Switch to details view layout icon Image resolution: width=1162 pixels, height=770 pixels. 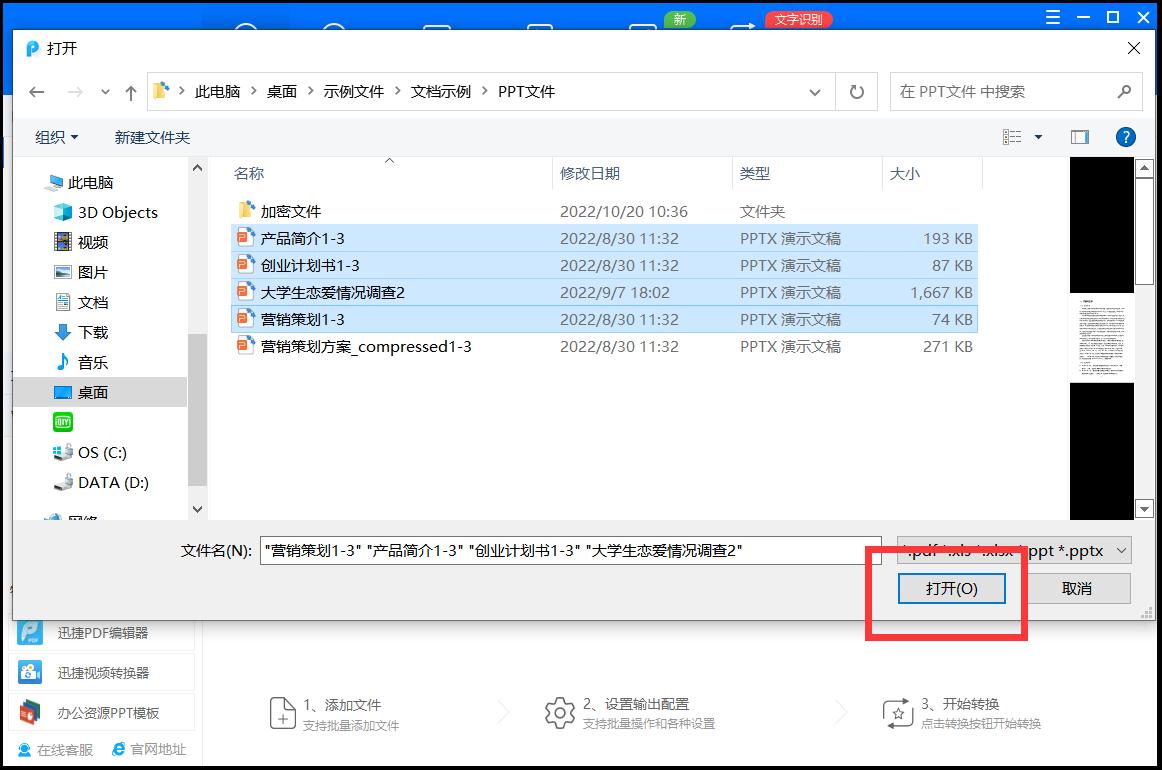coord(1014,137)
